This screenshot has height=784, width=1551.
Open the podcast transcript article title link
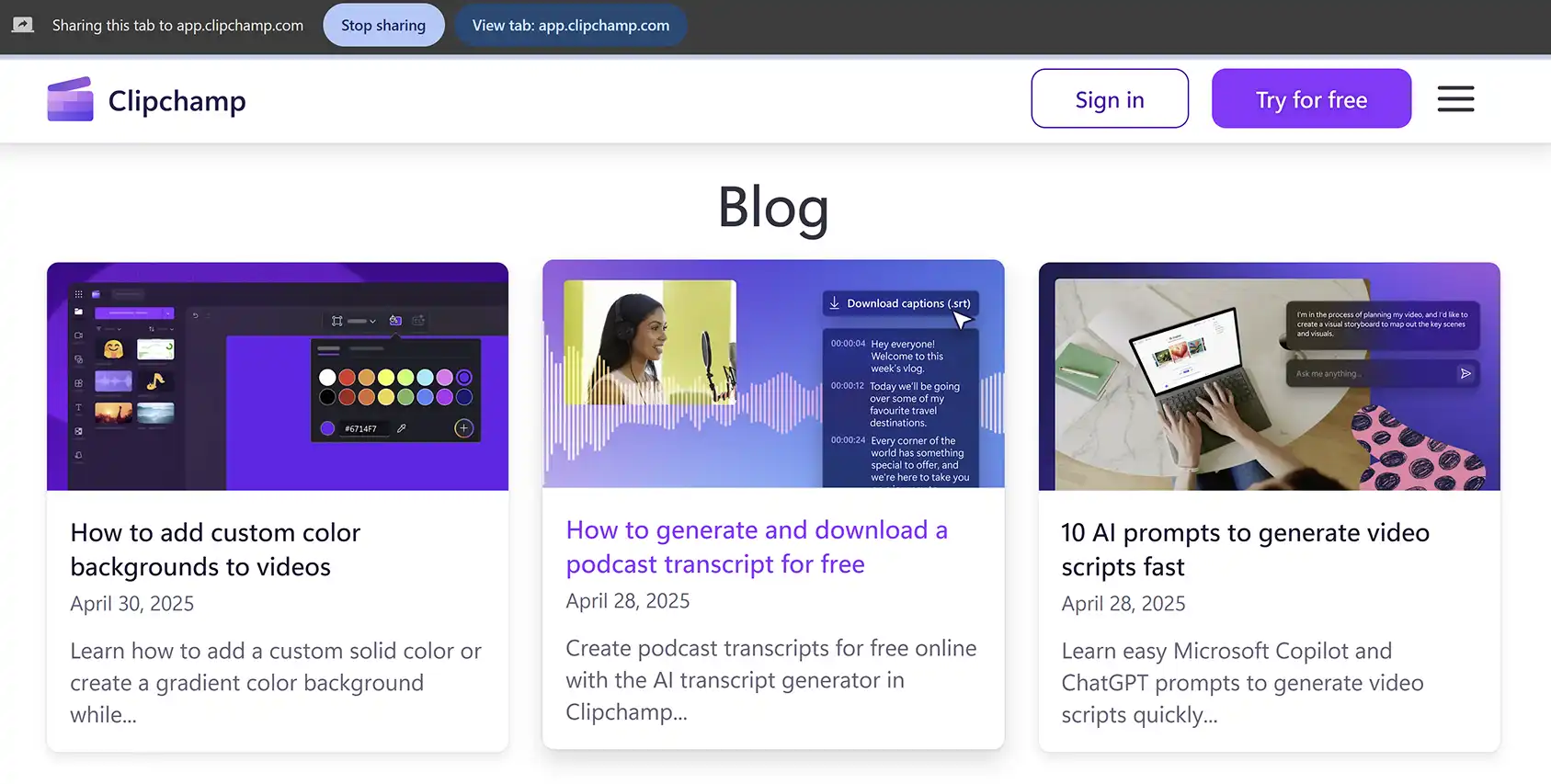(x=757, y=547)
